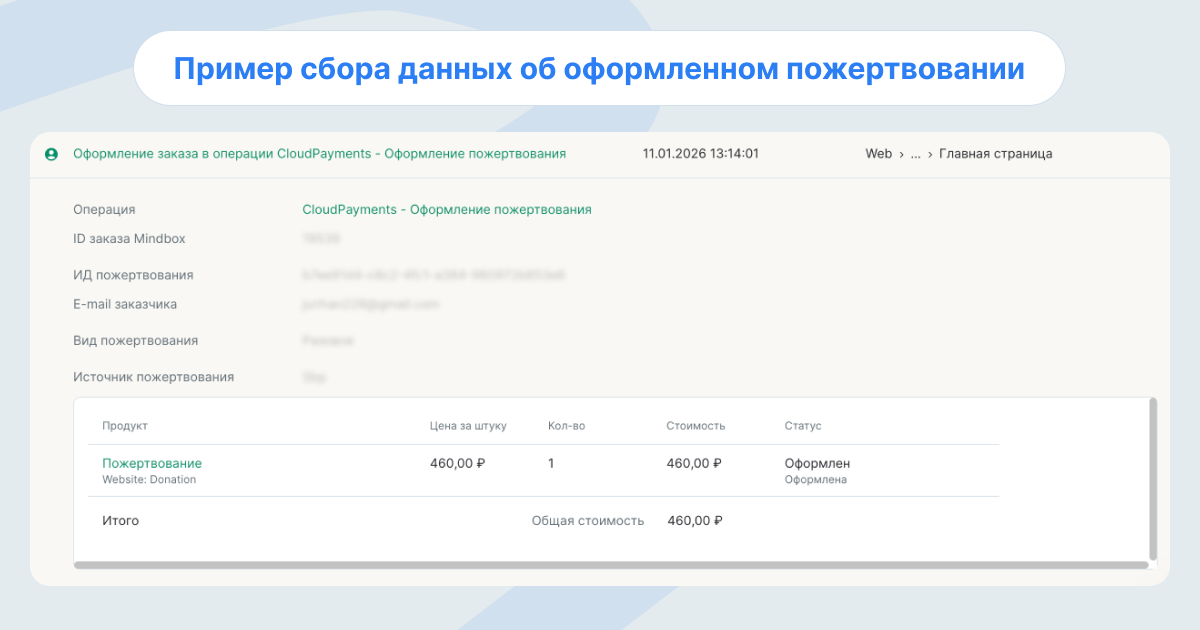
Task: Click the event timestamp 11.01.2026 13:14:01
Action: (x=700, y=154)
